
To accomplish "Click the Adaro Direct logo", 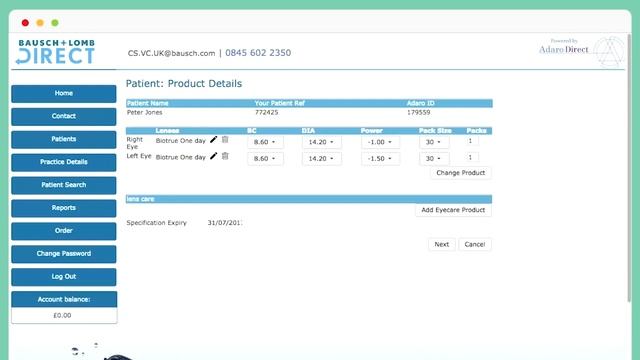I will [582, 51].
